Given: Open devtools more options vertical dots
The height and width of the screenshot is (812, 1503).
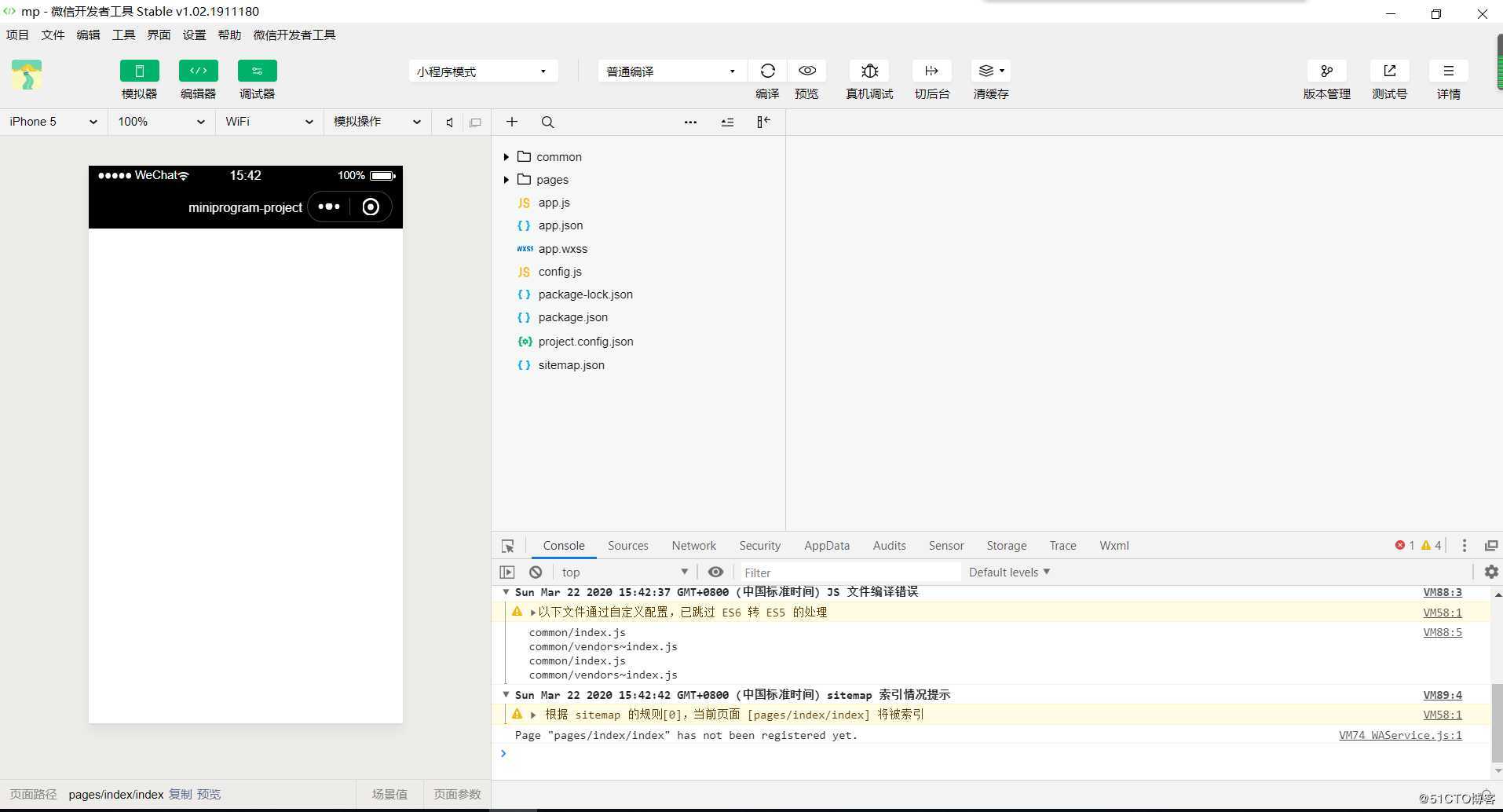Looking at the screenshot, I should [x=1465, y=546].
